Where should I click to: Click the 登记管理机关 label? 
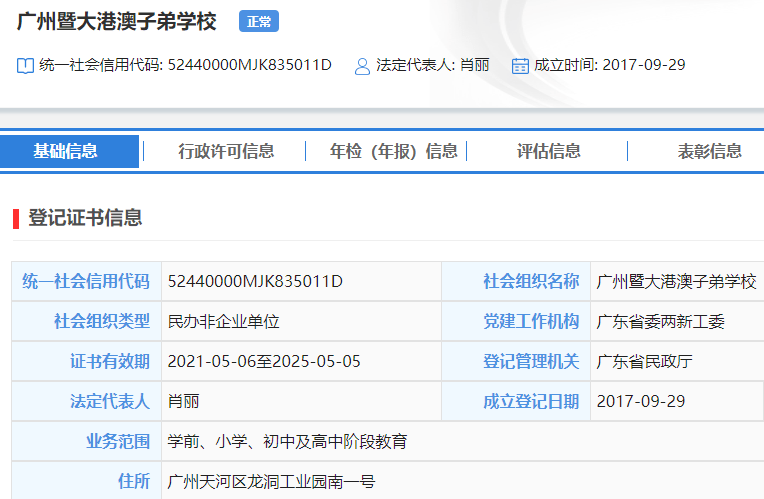click(x=531, y=361)
